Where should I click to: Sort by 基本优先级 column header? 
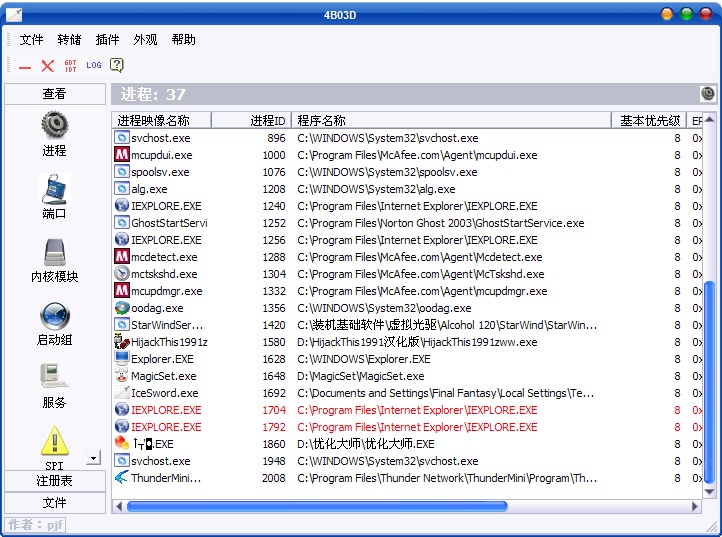click(x=649, y=121)
